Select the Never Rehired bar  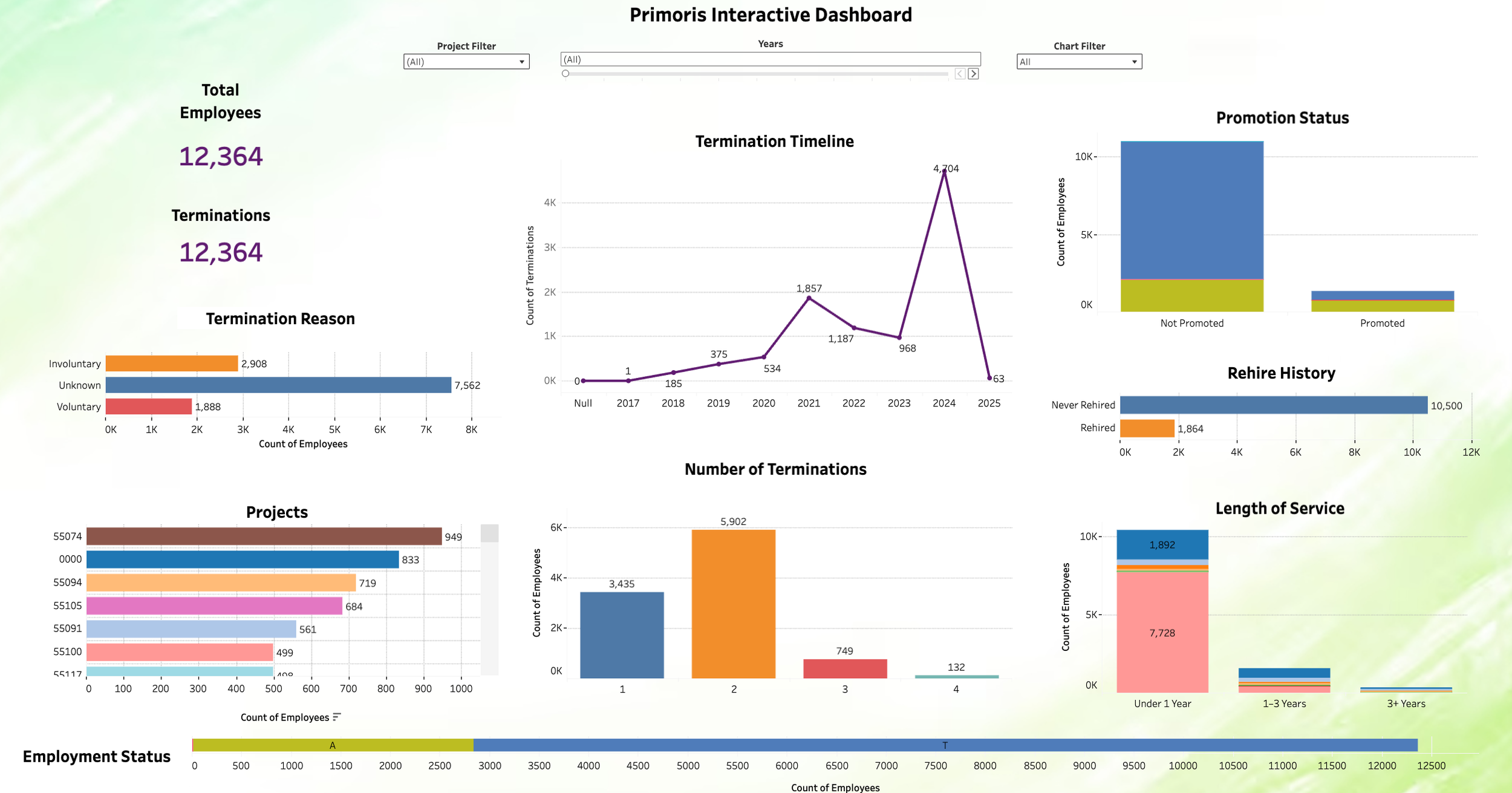1273,405
